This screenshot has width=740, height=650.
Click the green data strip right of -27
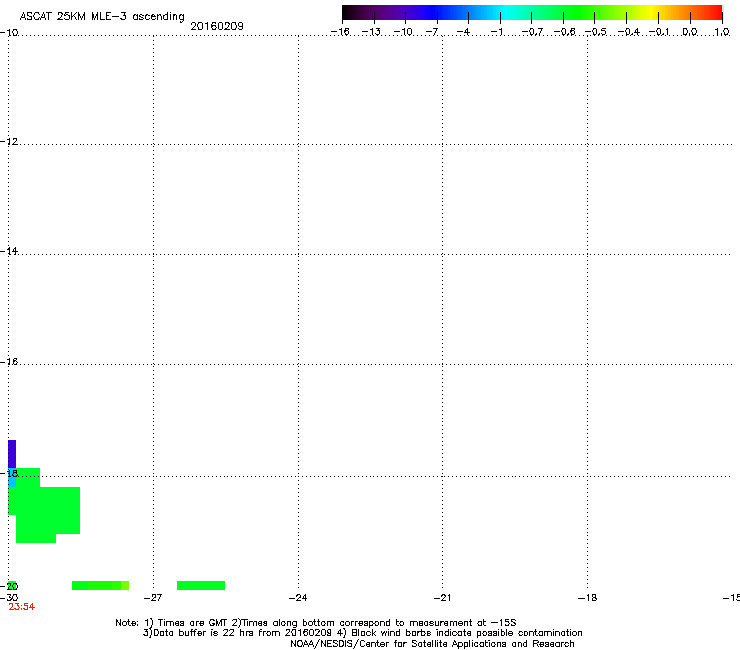coord(201,585)
